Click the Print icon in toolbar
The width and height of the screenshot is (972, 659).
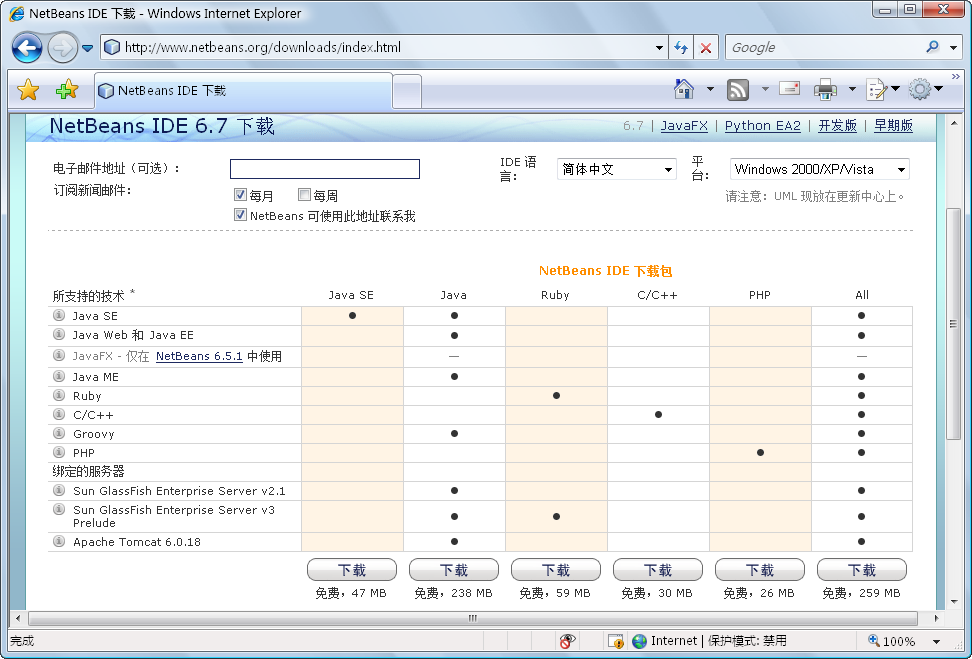pyautogui.click(x=825, y=89)
